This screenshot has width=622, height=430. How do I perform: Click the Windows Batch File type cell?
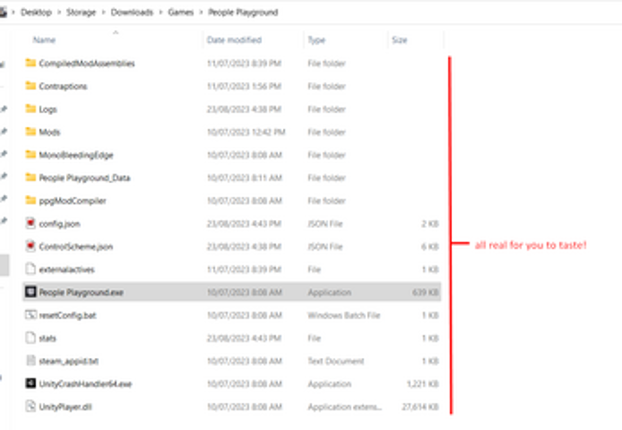[x=344, y=316]
